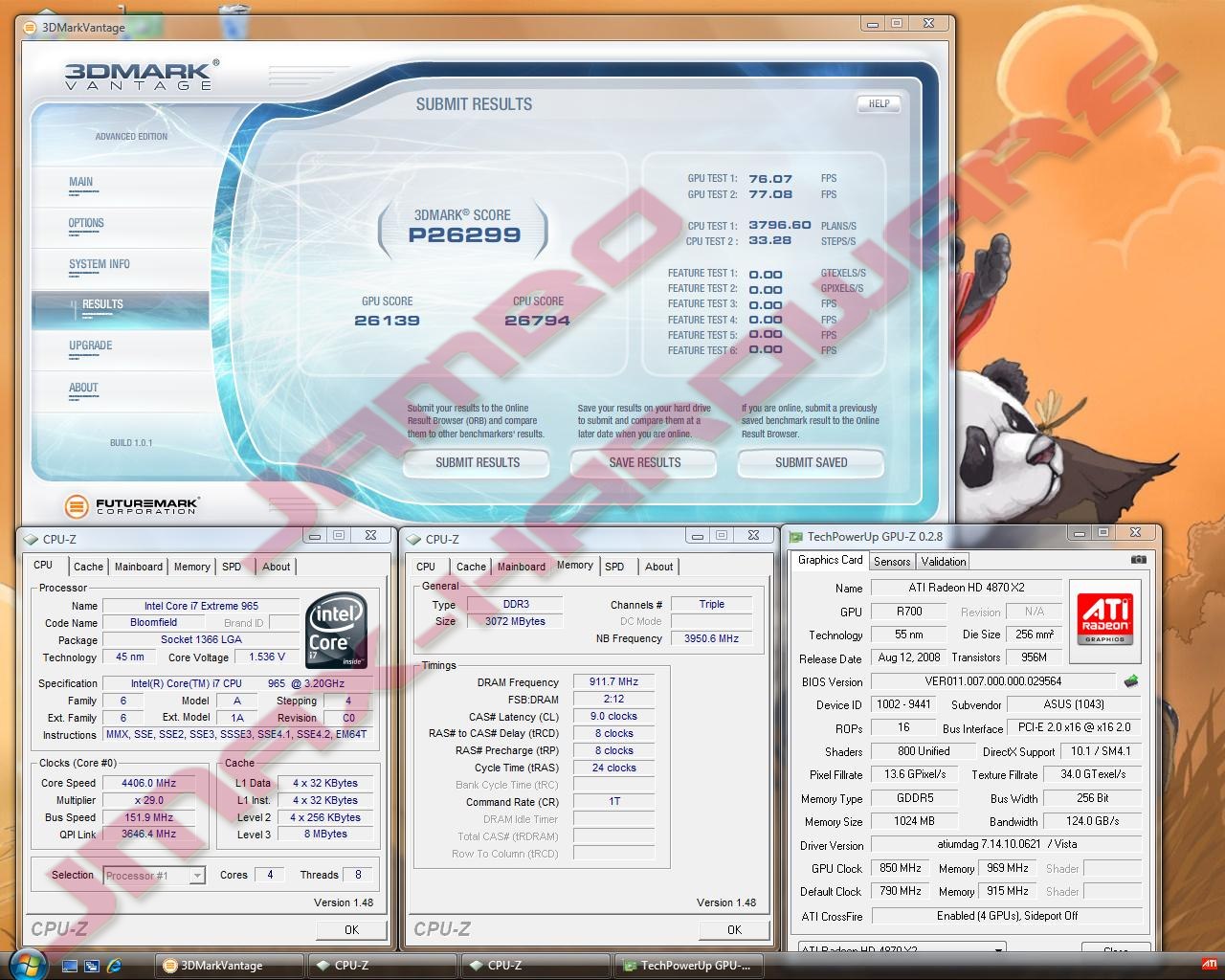Click the Submit Results button
This screenshot has width=1225, height=980.
coord(477,462)
